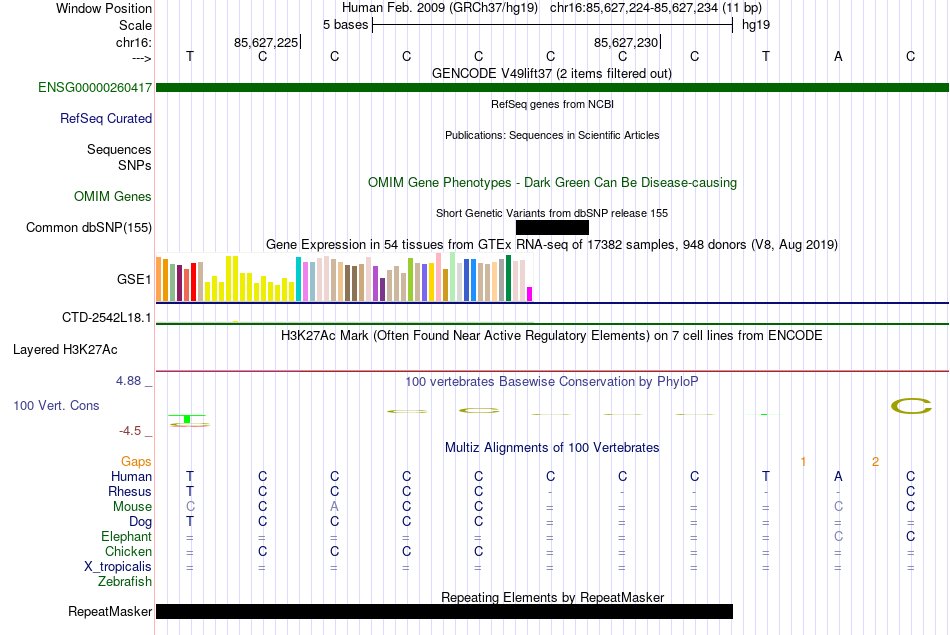
Task: Click the magenta bar in GSE1 chart
Action: (529, 294)
